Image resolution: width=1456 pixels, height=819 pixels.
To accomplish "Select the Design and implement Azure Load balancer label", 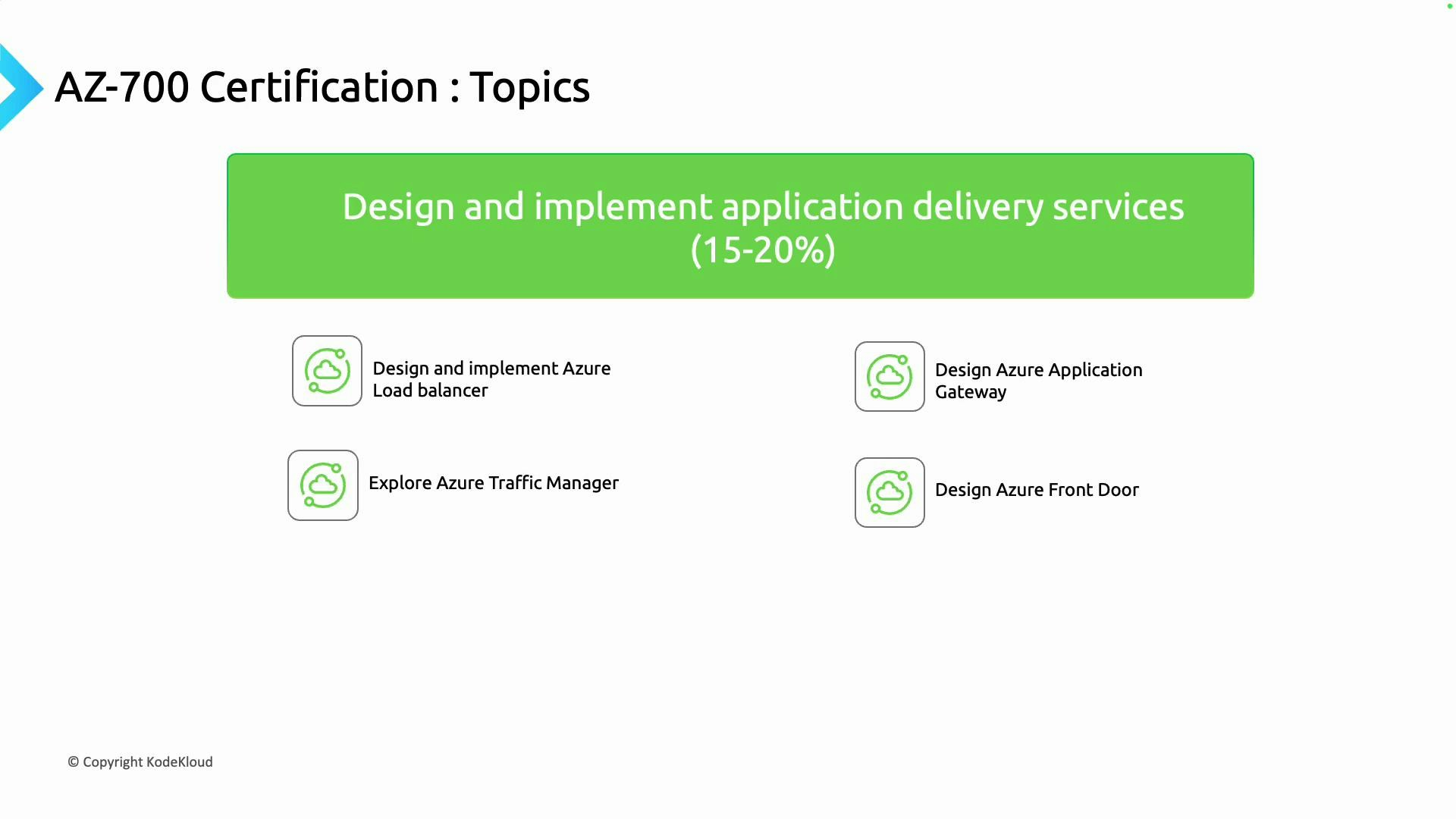I will point(491,379).
